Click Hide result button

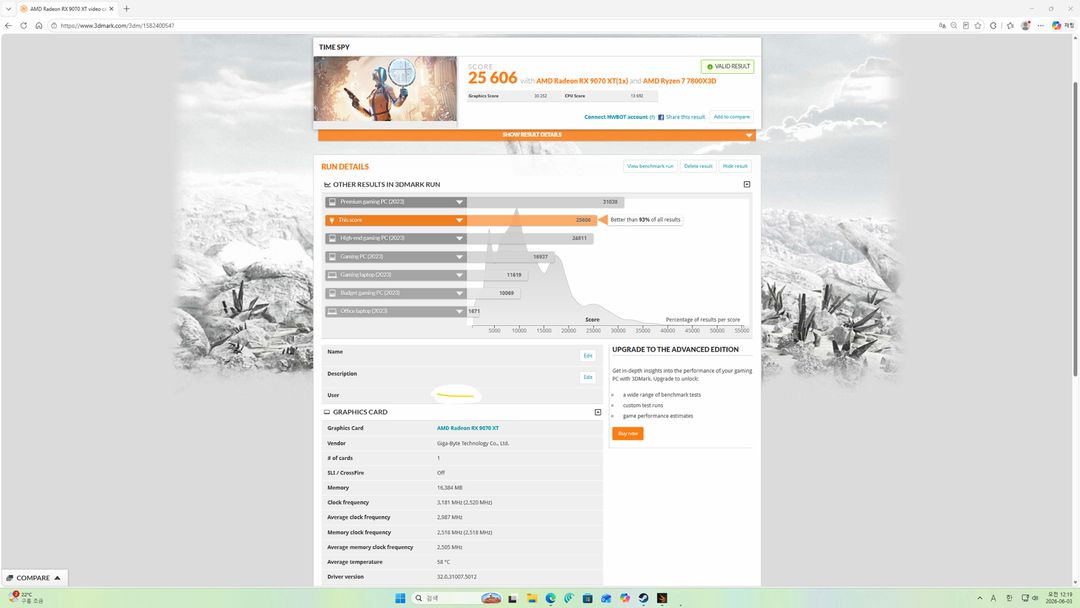735,166
